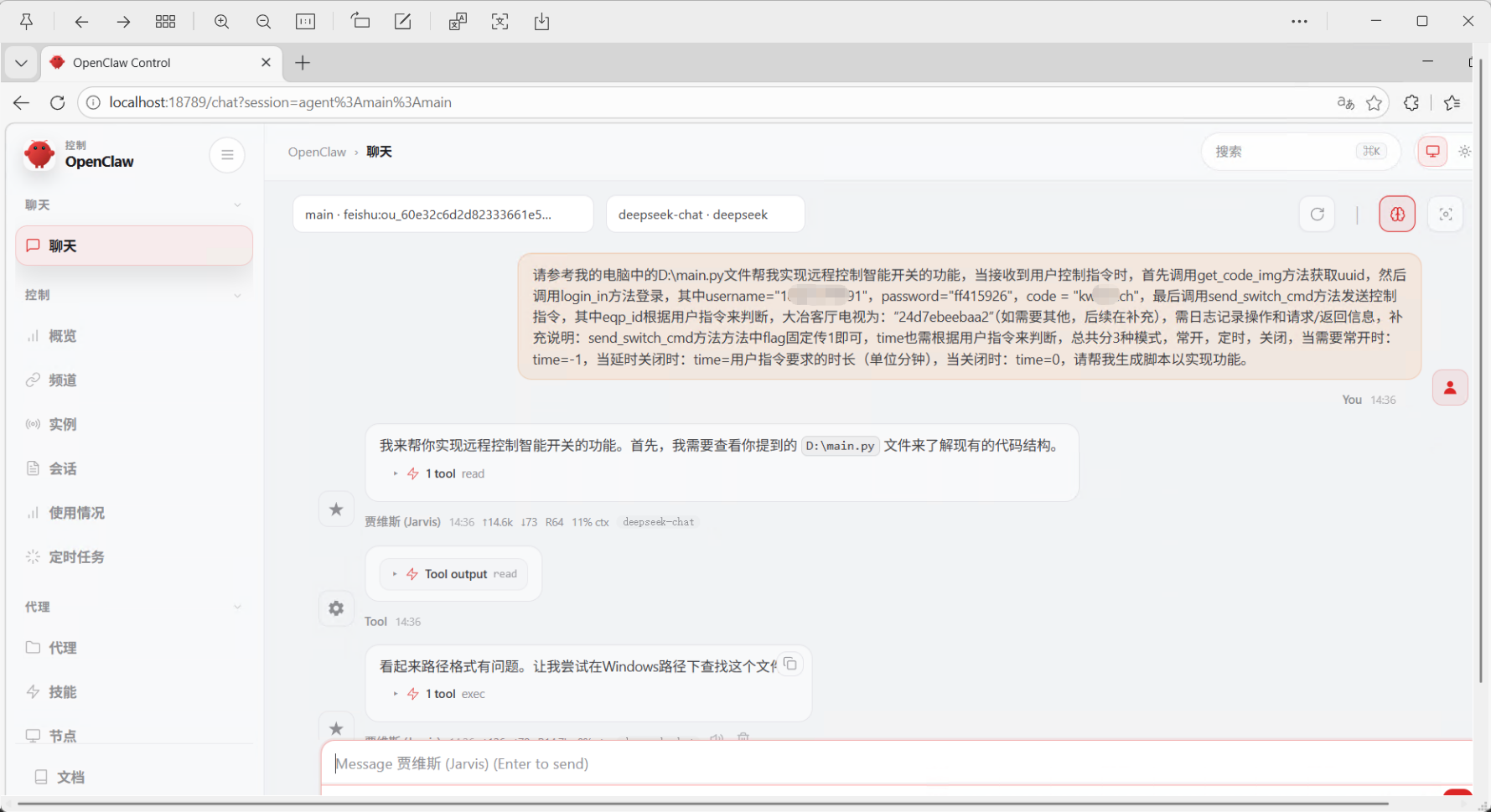Show image at 1:1 actual size
Screen dimensions: 1491x812
pyautogui.click(x=306, y=22)
